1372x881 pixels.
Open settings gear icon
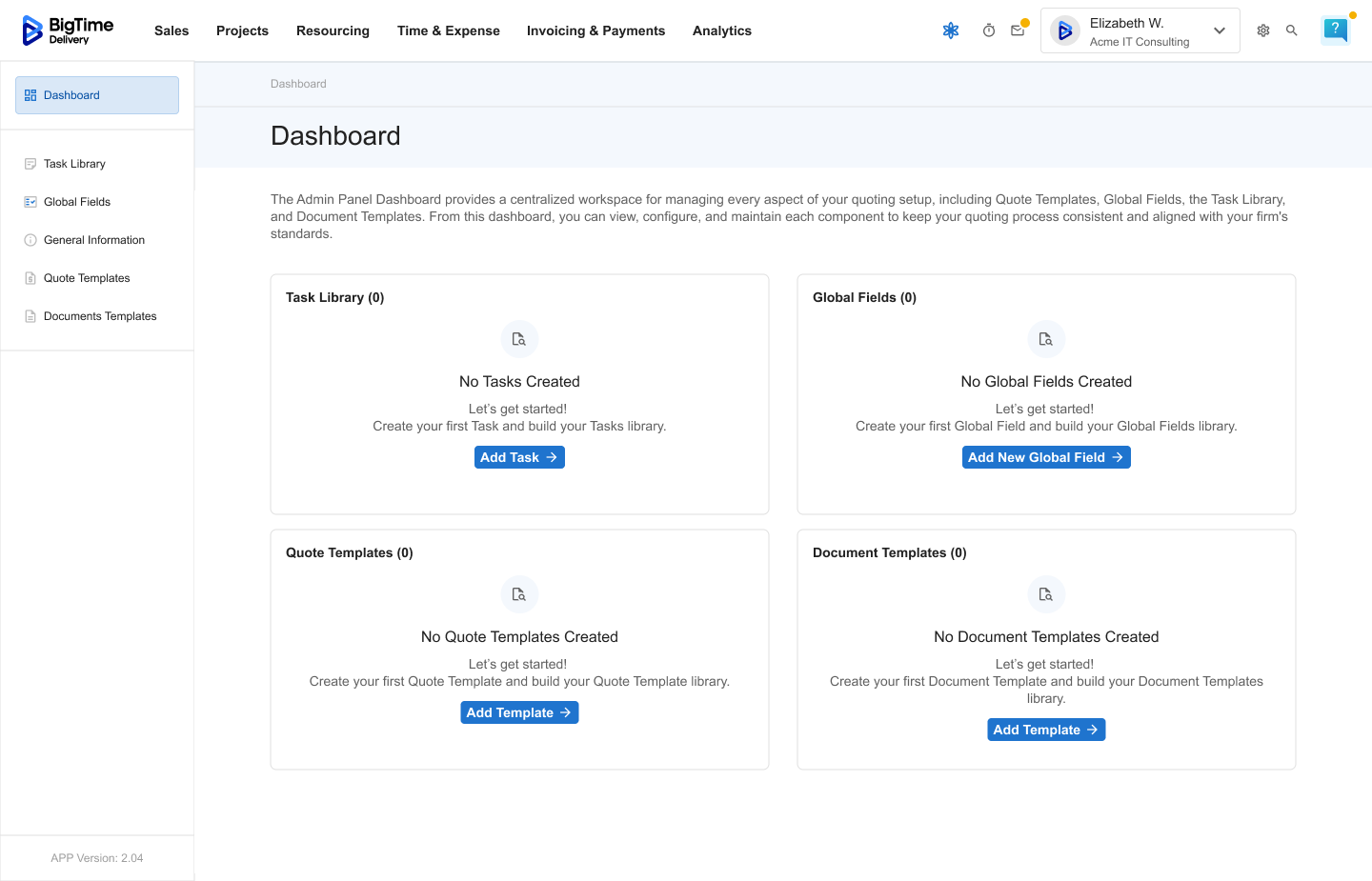point(1263,30)
